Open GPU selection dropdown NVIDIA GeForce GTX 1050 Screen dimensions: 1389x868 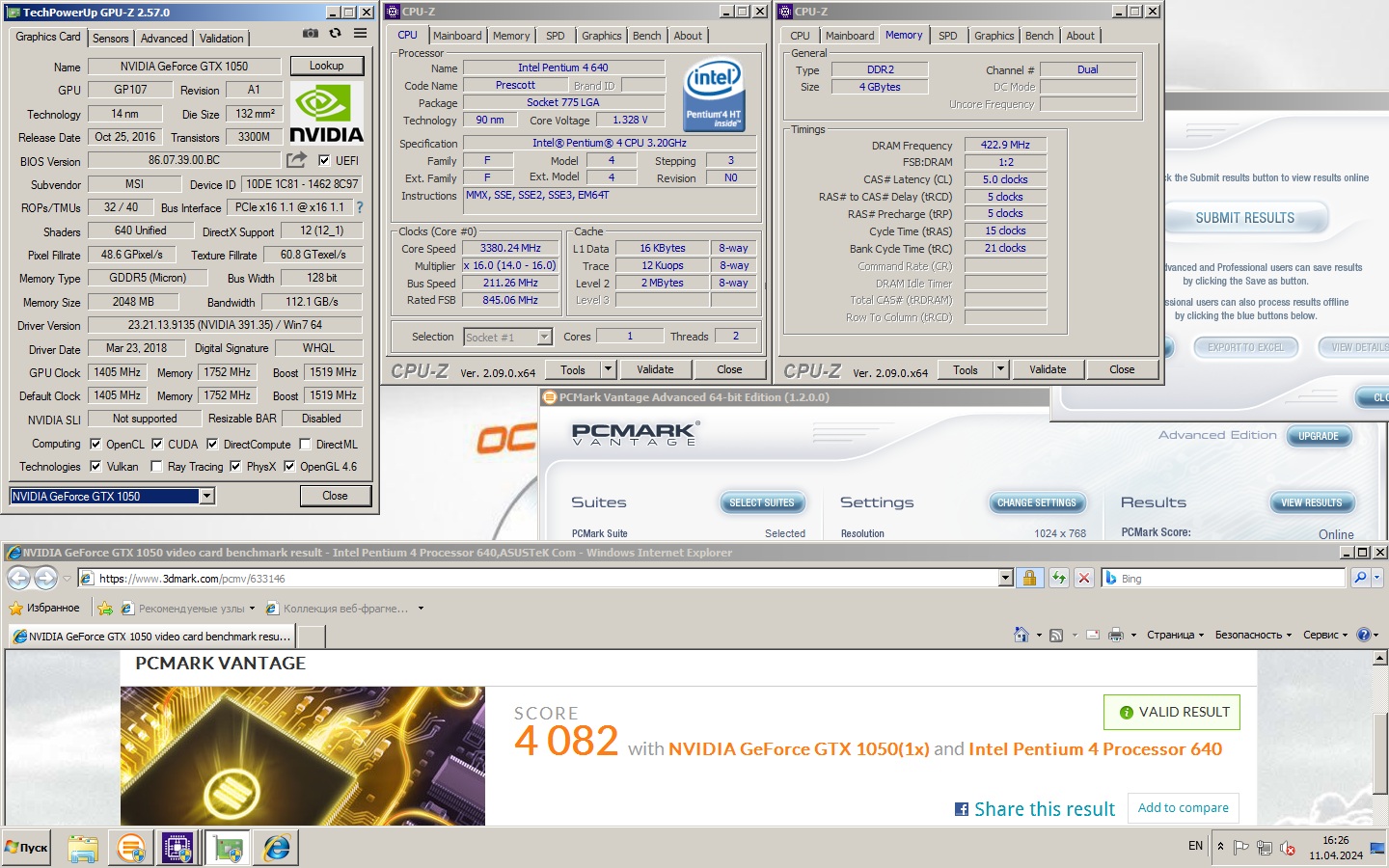pyautogui.click(x=206, y=497)
